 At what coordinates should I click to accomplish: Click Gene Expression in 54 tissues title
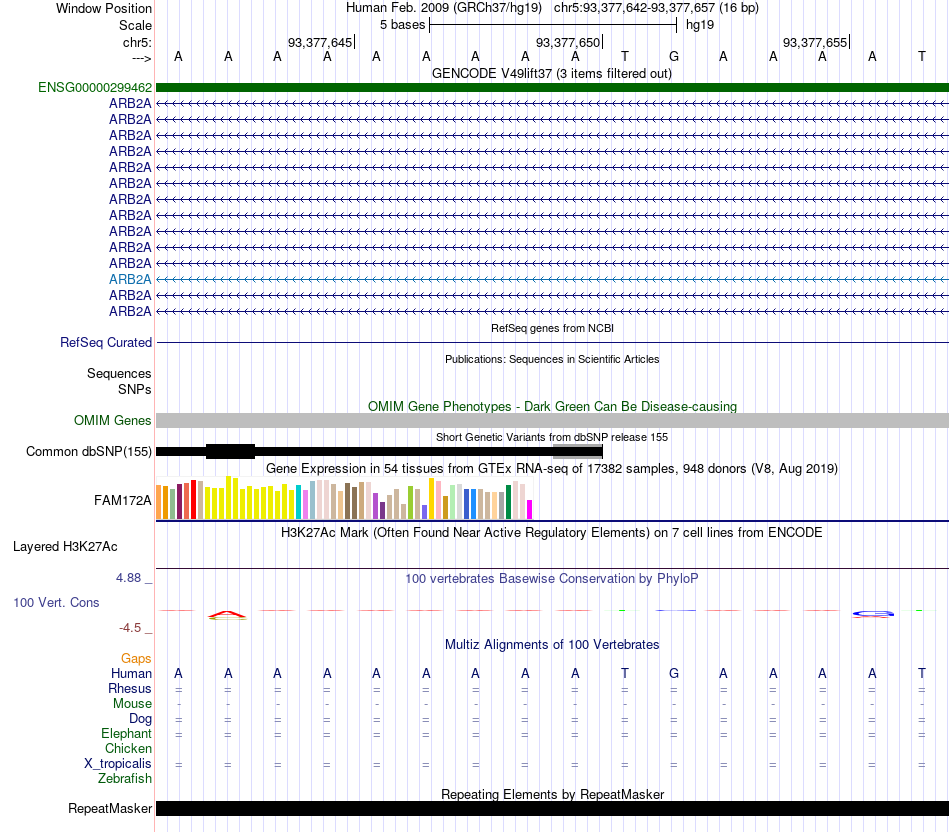[x=552, y=468]
